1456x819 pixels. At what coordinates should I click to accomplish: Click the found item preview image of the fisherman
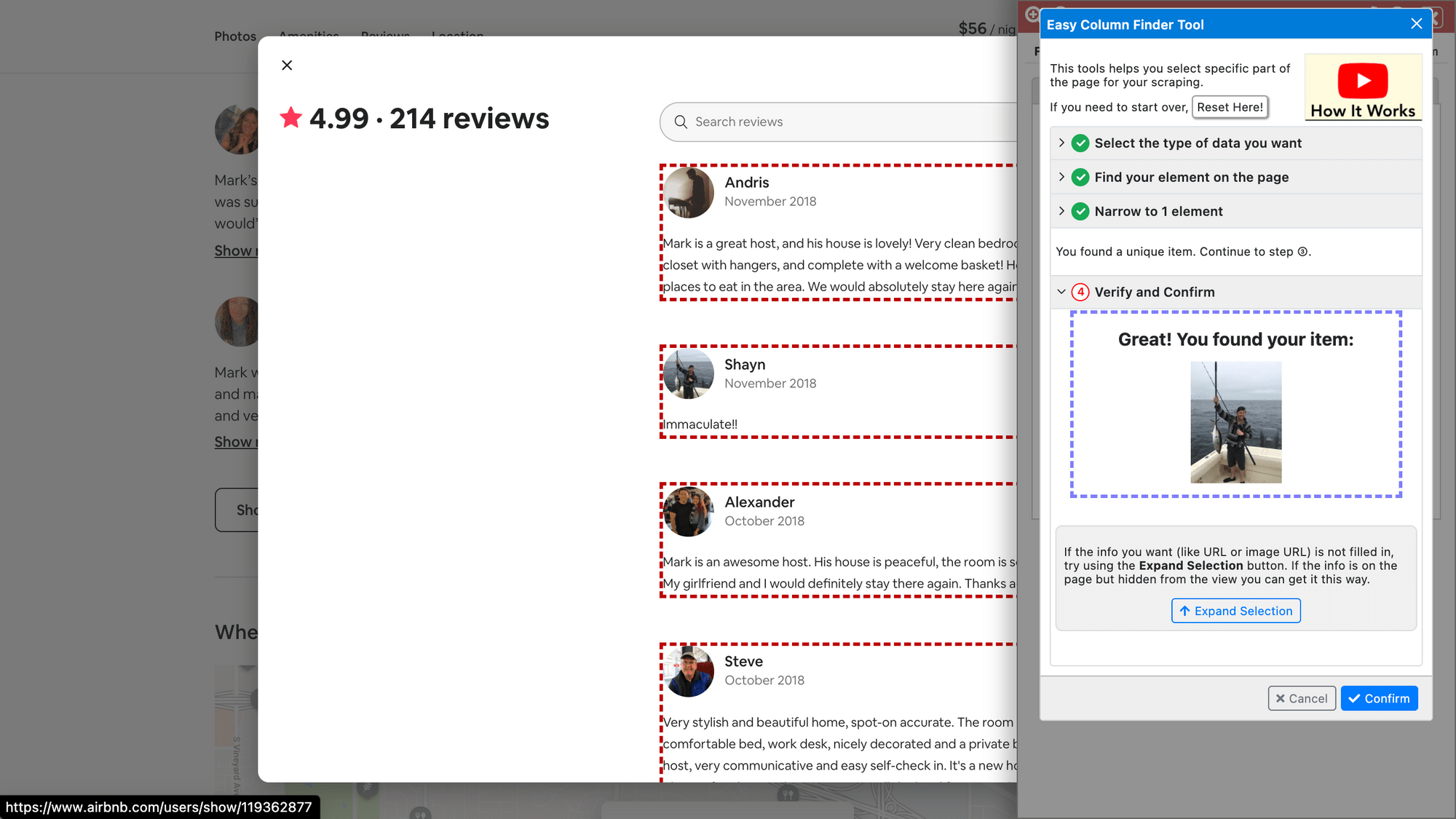coord(1236,423)
